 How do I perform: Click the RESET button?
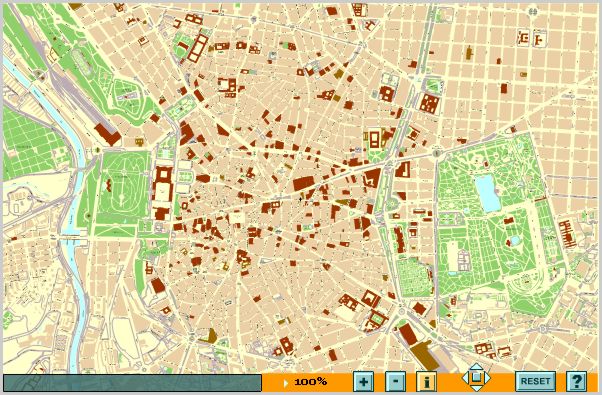click(535, 382)
